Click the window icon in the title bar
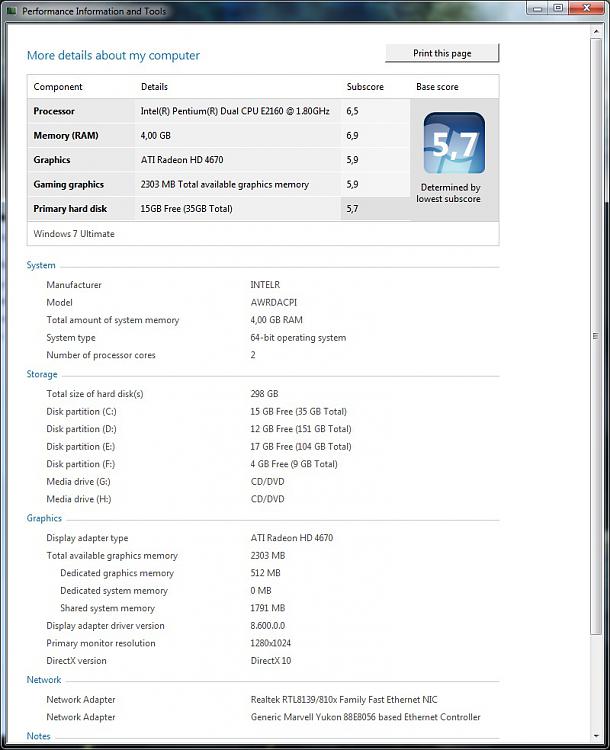 [11, 10]
